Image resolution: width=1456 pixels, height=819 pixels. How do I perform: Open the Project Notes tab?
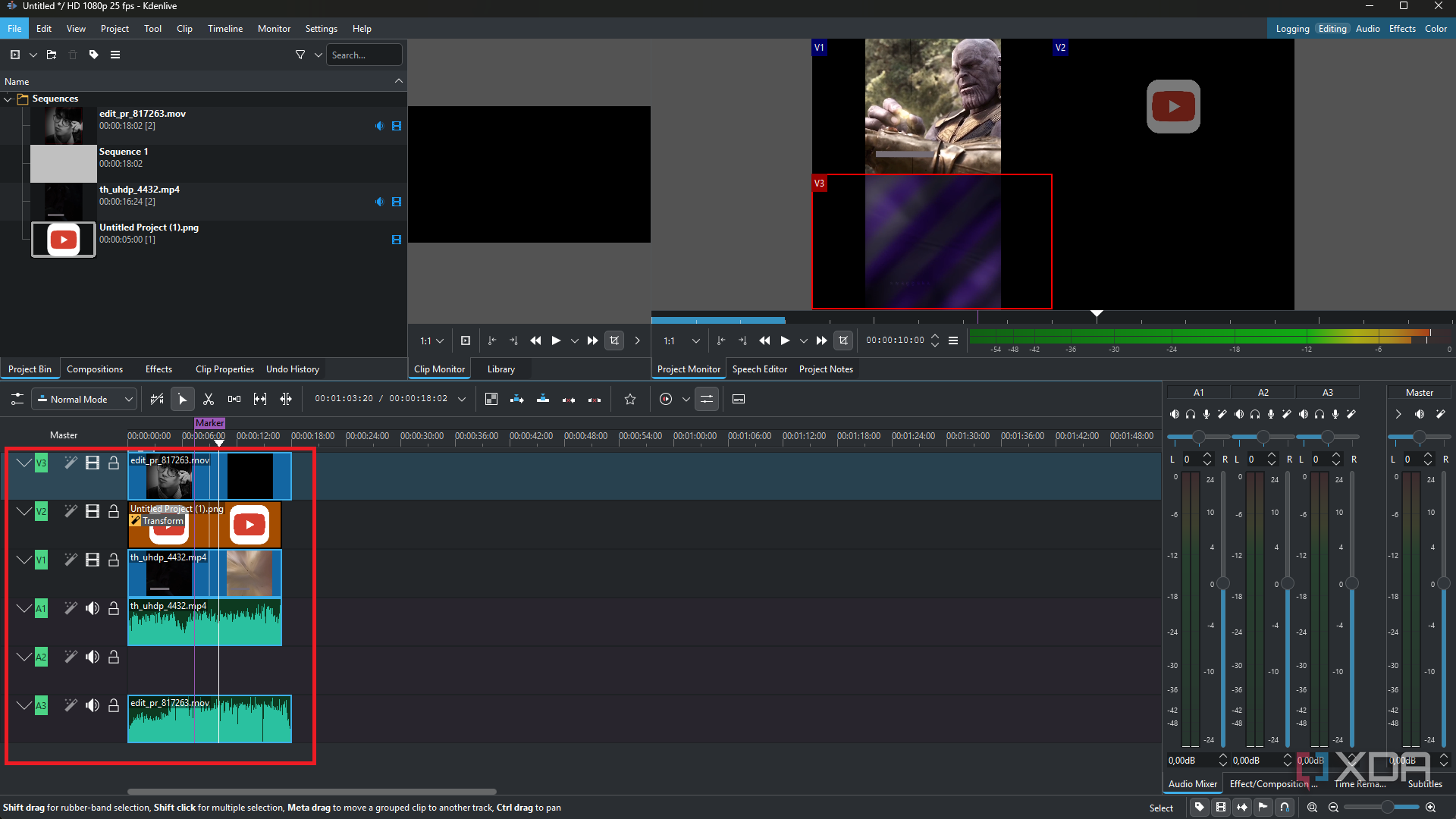pyautogui.click(x=826, y=369)
